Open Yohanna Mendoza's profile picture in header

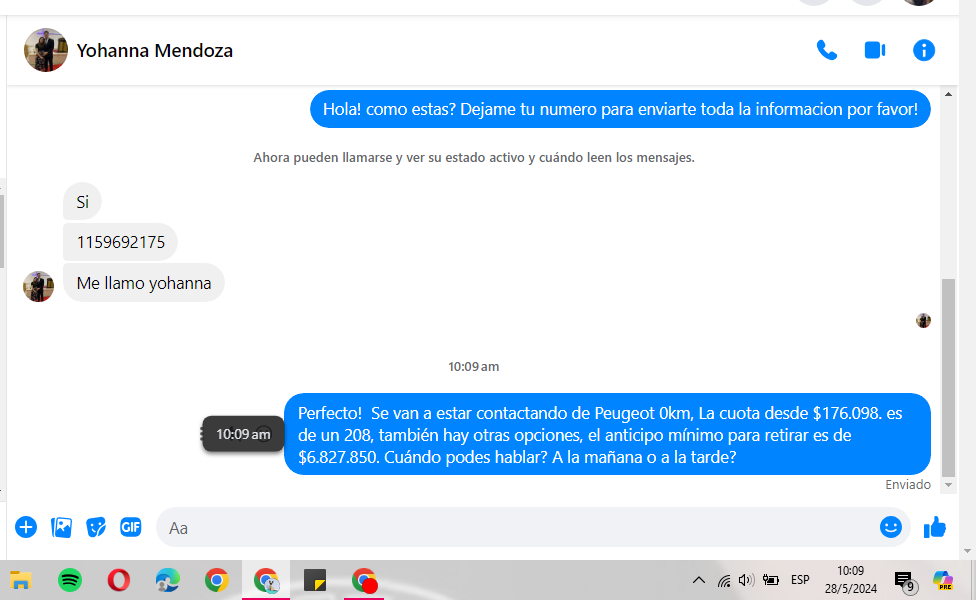click(45, 50)
